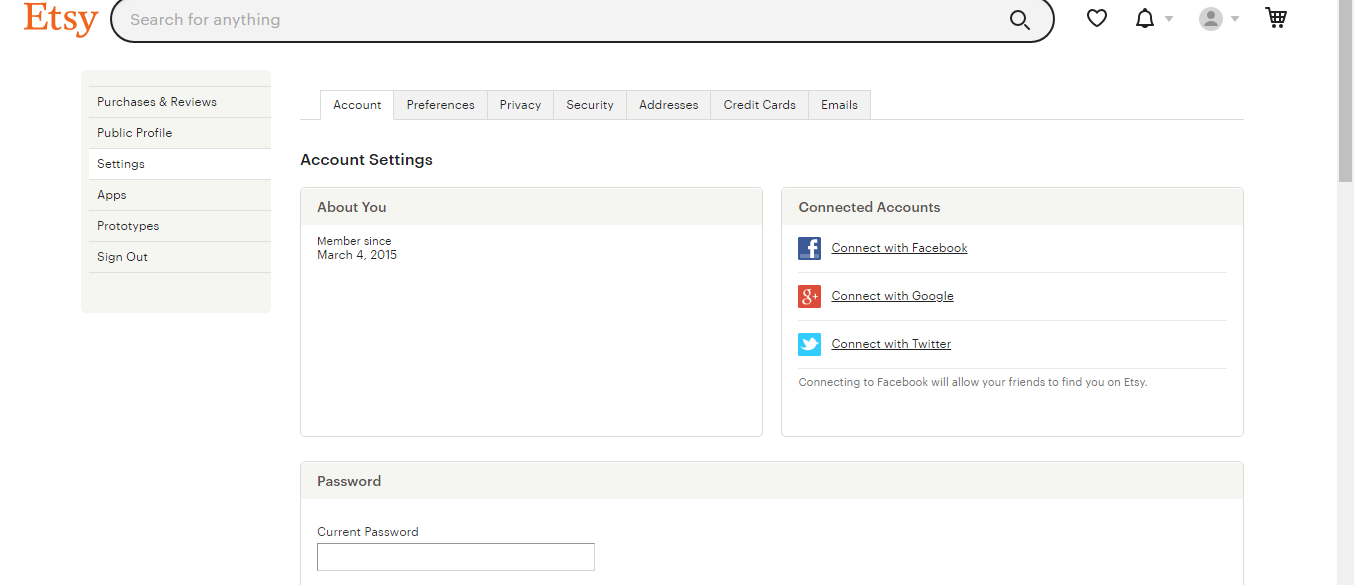Switch to the Privacy tab
Viewport: 1354px width, 585px height.
click(520, 105)
